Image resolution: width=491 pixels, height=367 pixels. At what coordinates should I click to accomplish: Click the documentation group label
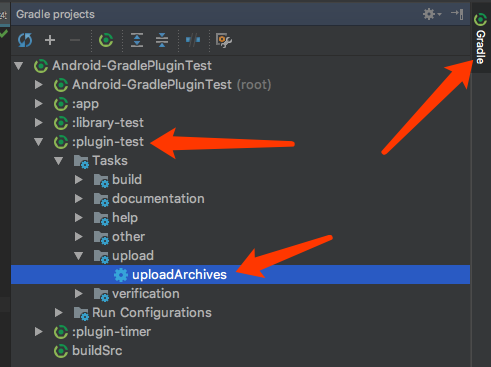pos(158,199)
